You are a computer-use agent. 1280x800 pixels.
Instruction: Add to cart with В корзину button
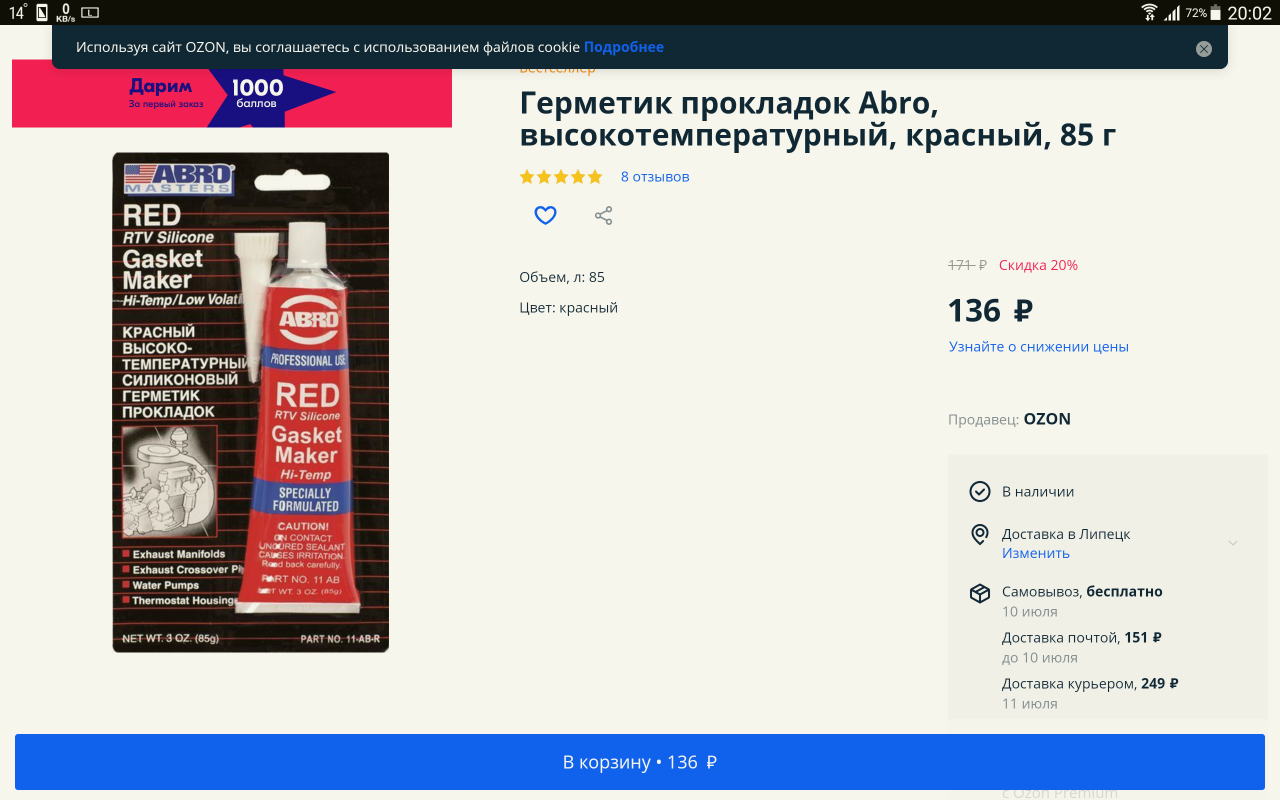(x=640, y=762)
